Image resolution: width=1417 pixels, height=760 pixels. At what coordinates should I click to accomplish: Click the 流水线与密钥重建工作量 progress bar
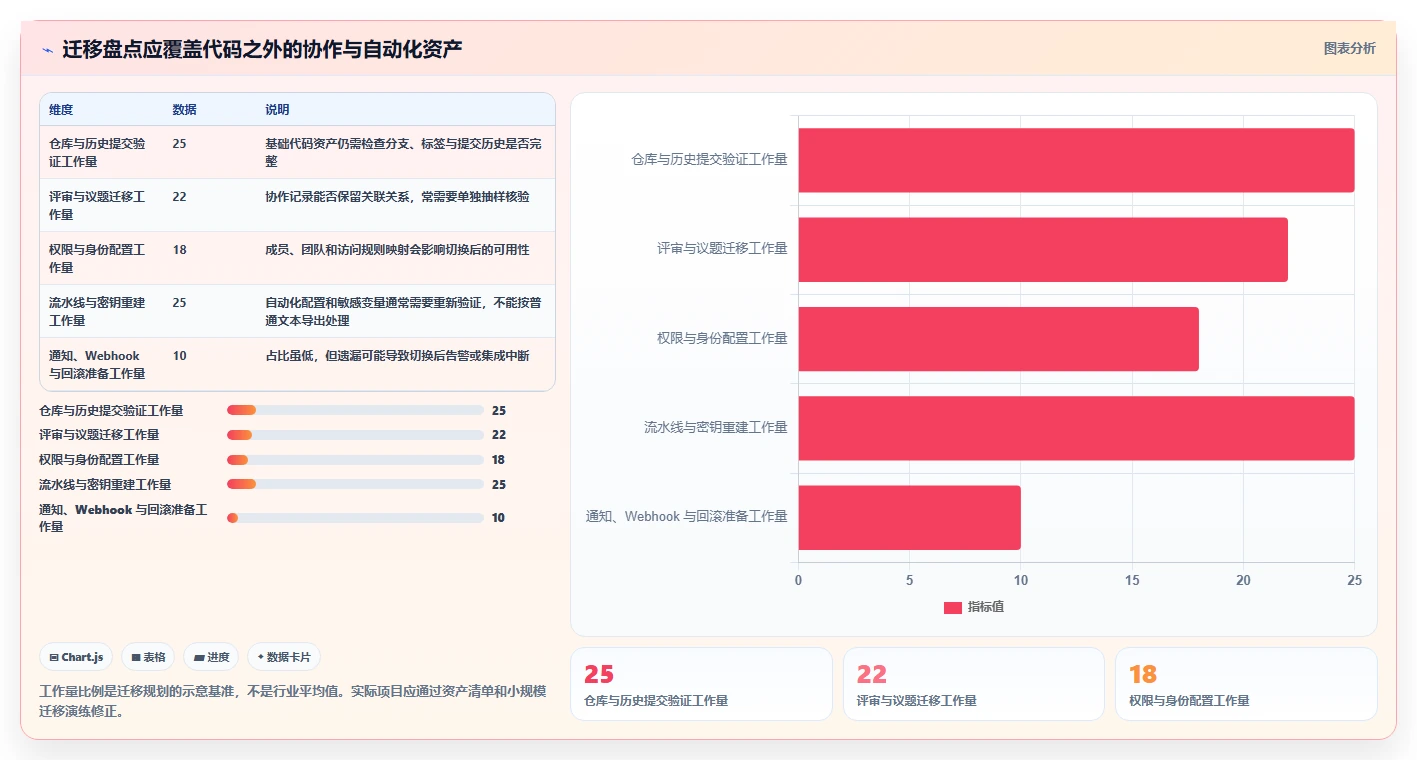coord(355,484)
